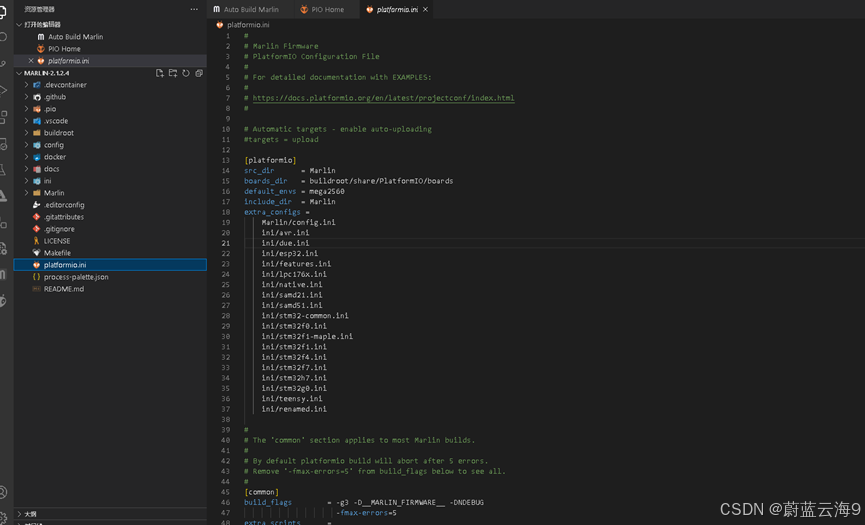Expand the .pio folder chevron

26,109
